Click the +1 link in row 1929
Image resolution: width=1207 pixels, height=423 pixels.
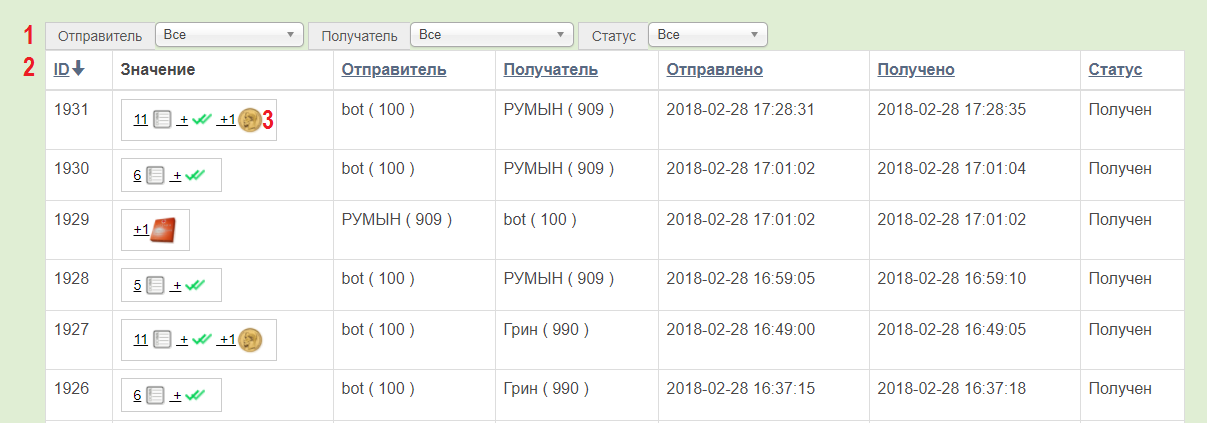pos(141,230)
